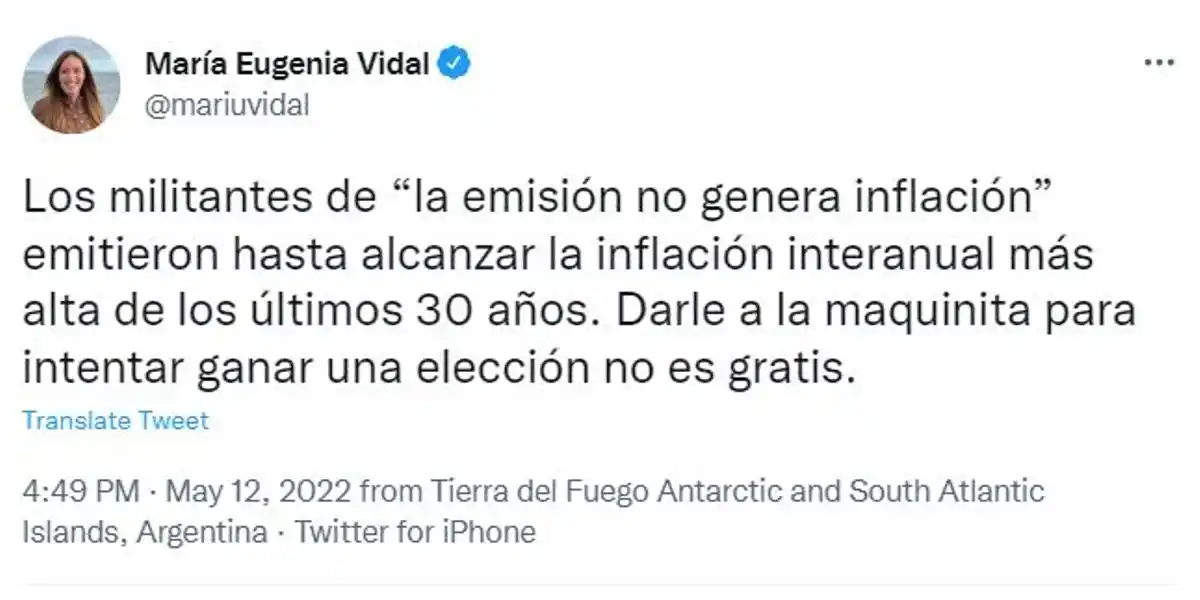Click the blue verified checkmark badge
1200x600 pixels.
[454, 61]
